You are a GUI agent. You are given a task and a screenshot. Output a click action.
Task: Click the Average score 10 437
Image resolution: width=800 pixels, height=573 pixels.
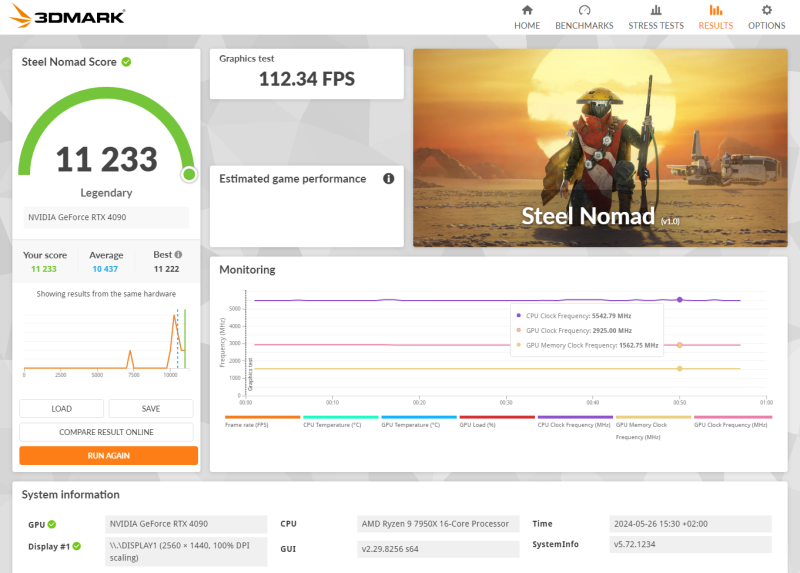105,269
